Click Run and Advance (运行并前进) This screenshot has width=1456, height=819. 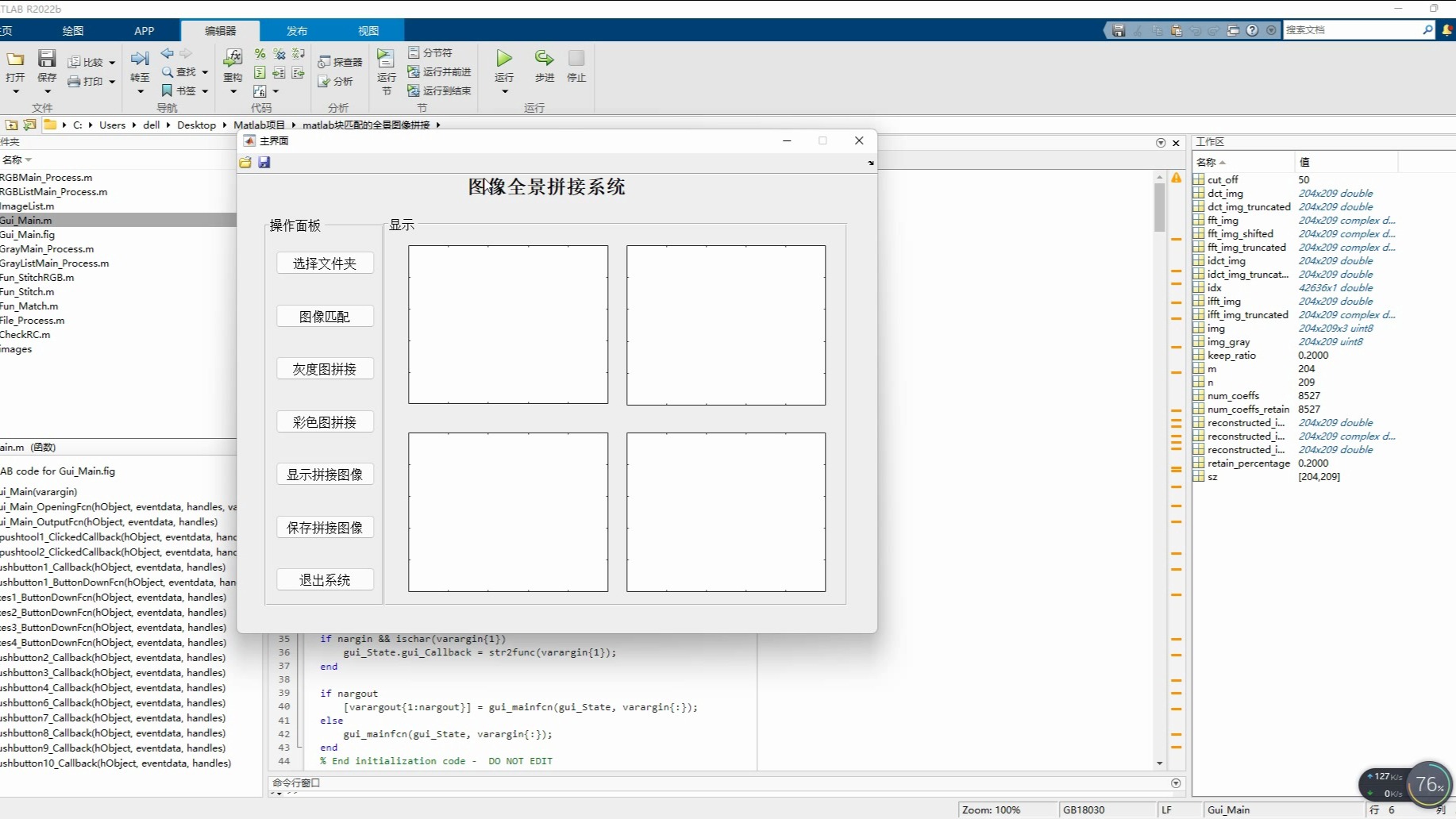441,71
